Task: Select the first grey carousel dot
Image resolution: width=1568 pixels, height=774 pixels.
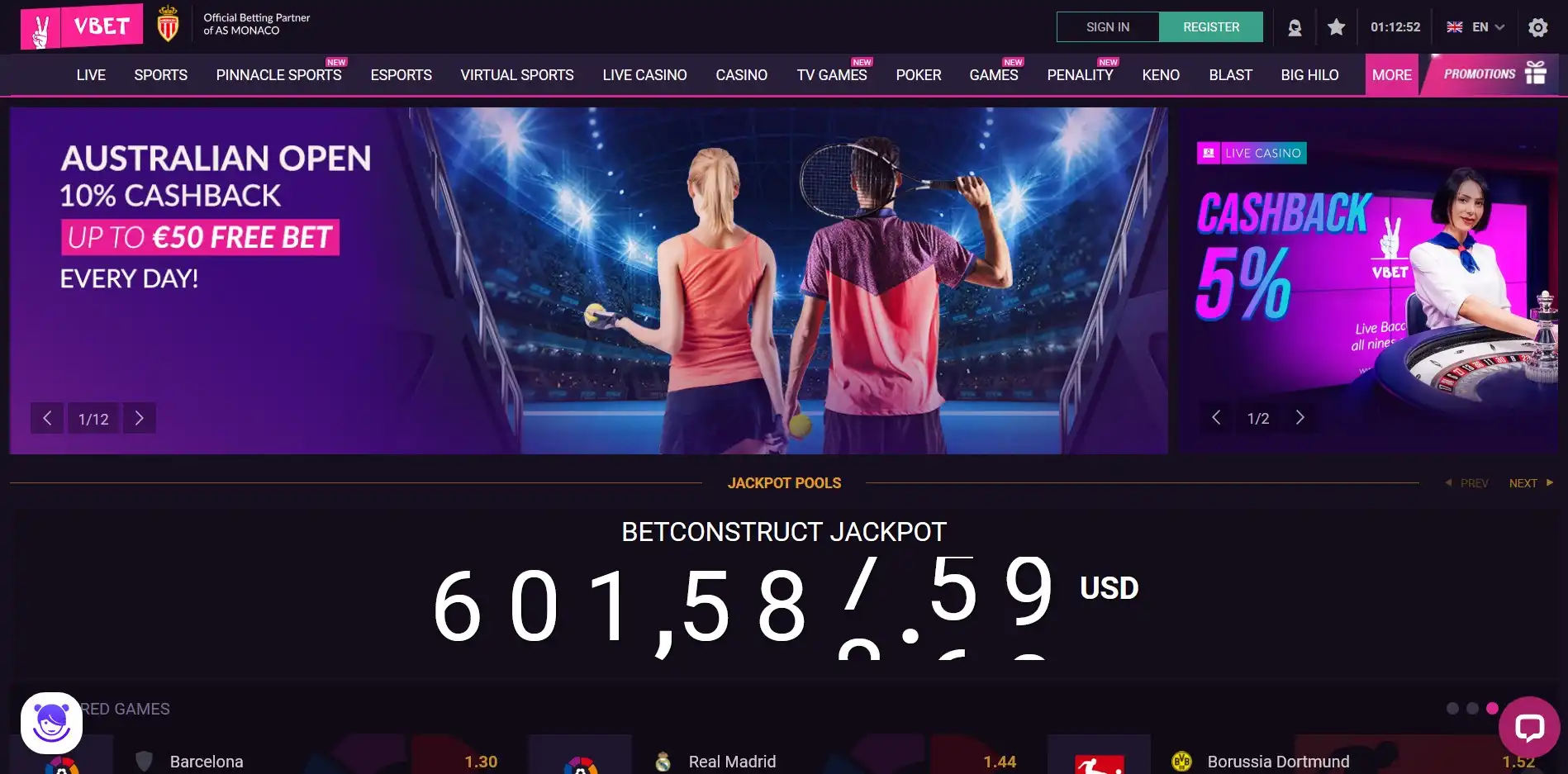Action: tap(1452, 708)
